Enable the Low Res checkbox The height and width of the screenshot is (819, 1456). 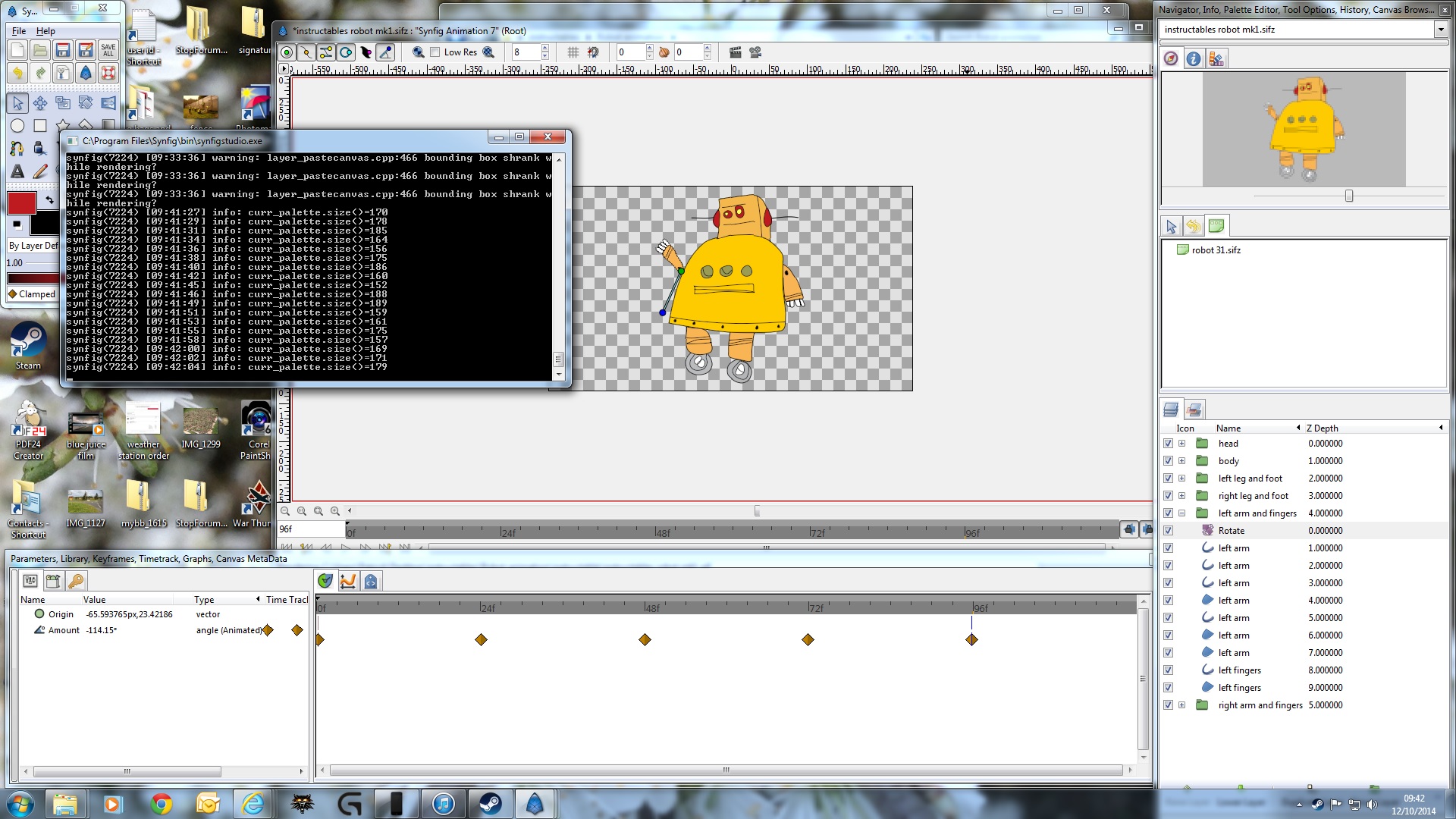point(435,52)
